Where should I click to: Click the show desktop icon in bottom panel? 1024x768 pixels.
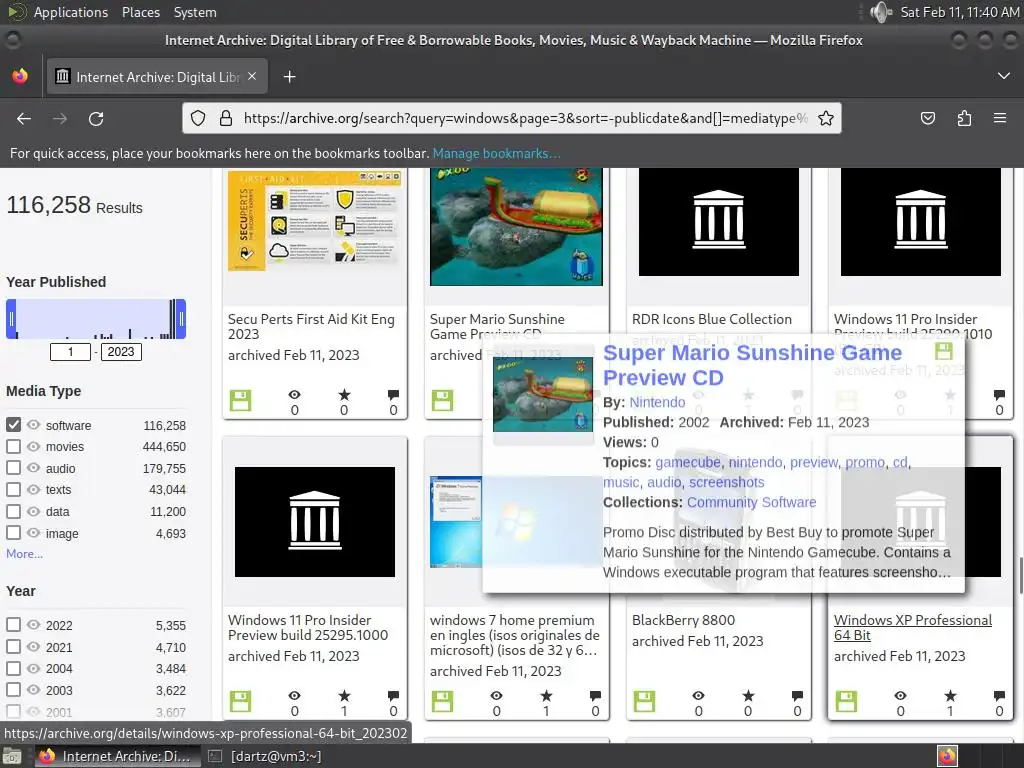tap(12, 756)
